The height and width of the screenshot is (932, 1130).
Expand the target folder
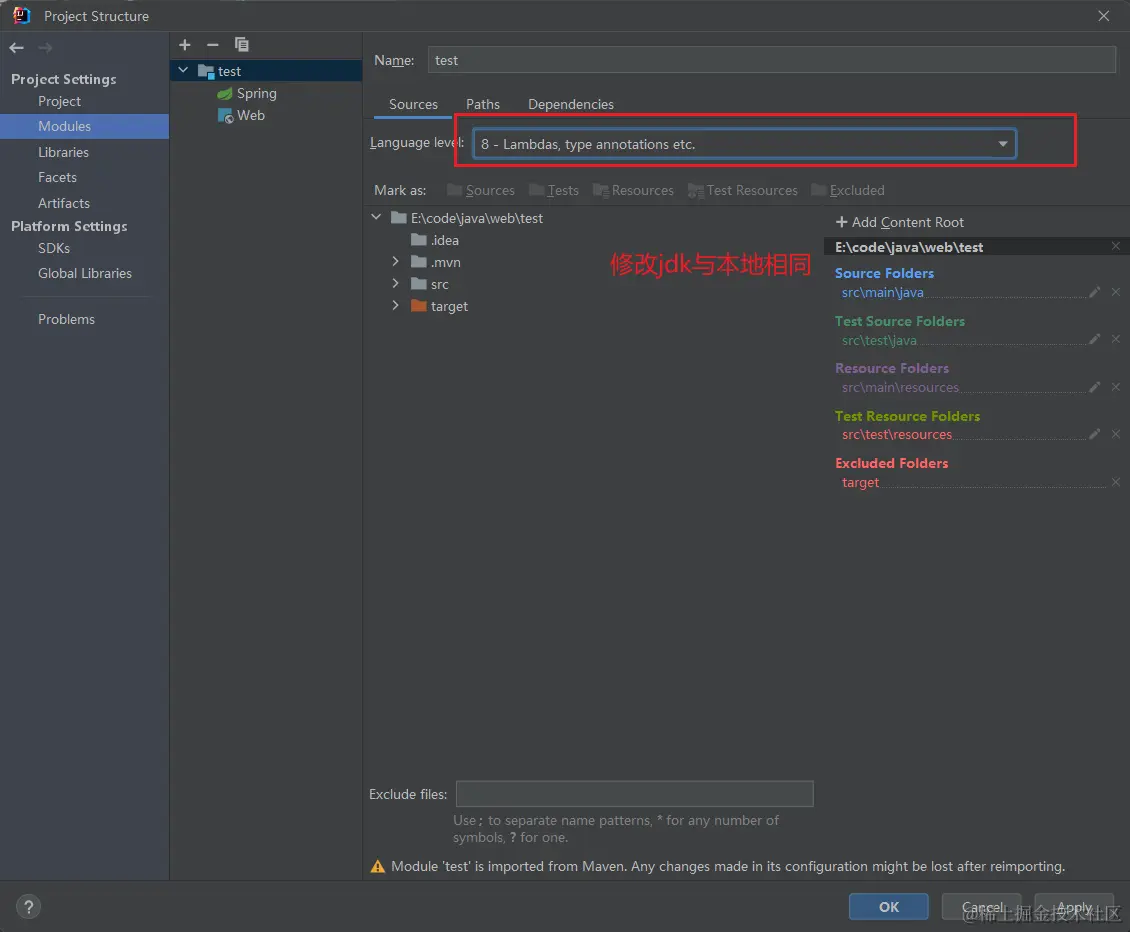point(396,305)
